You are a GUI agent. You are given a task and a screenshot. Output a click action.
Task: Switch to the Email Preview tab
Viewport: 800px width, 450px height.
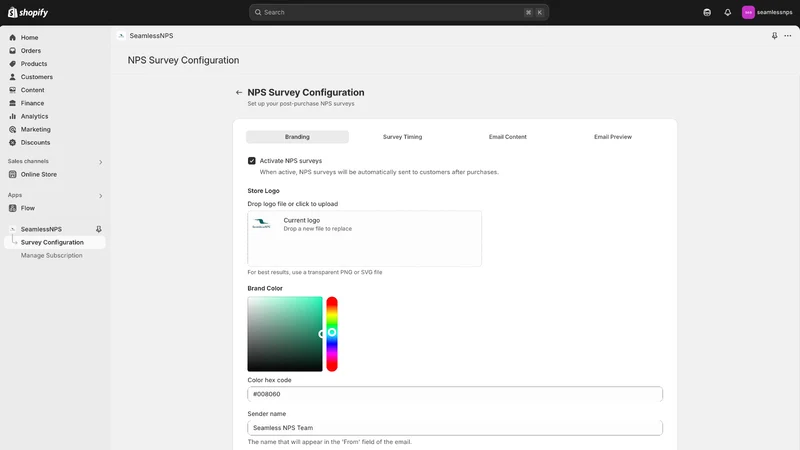(x=613, y=137)
